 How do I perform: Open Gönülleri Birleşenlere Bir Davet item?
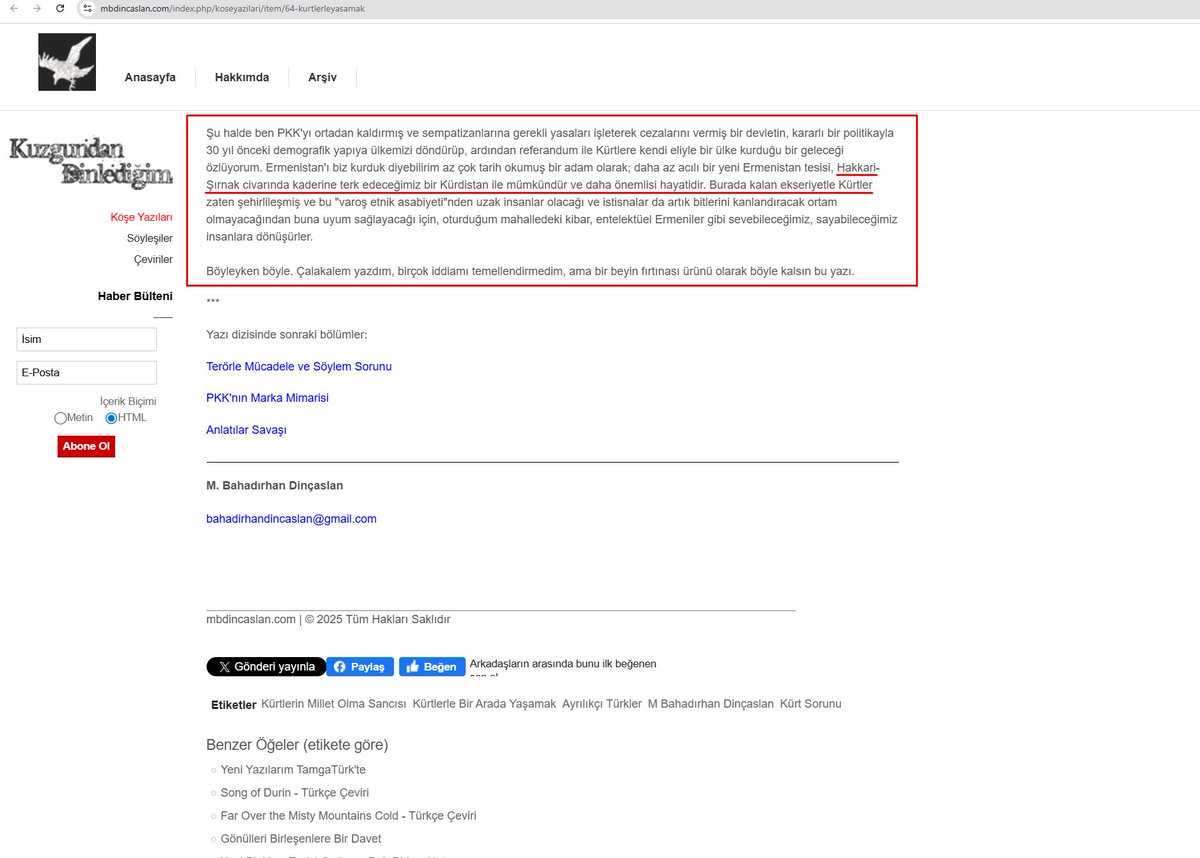coord(301,839)
